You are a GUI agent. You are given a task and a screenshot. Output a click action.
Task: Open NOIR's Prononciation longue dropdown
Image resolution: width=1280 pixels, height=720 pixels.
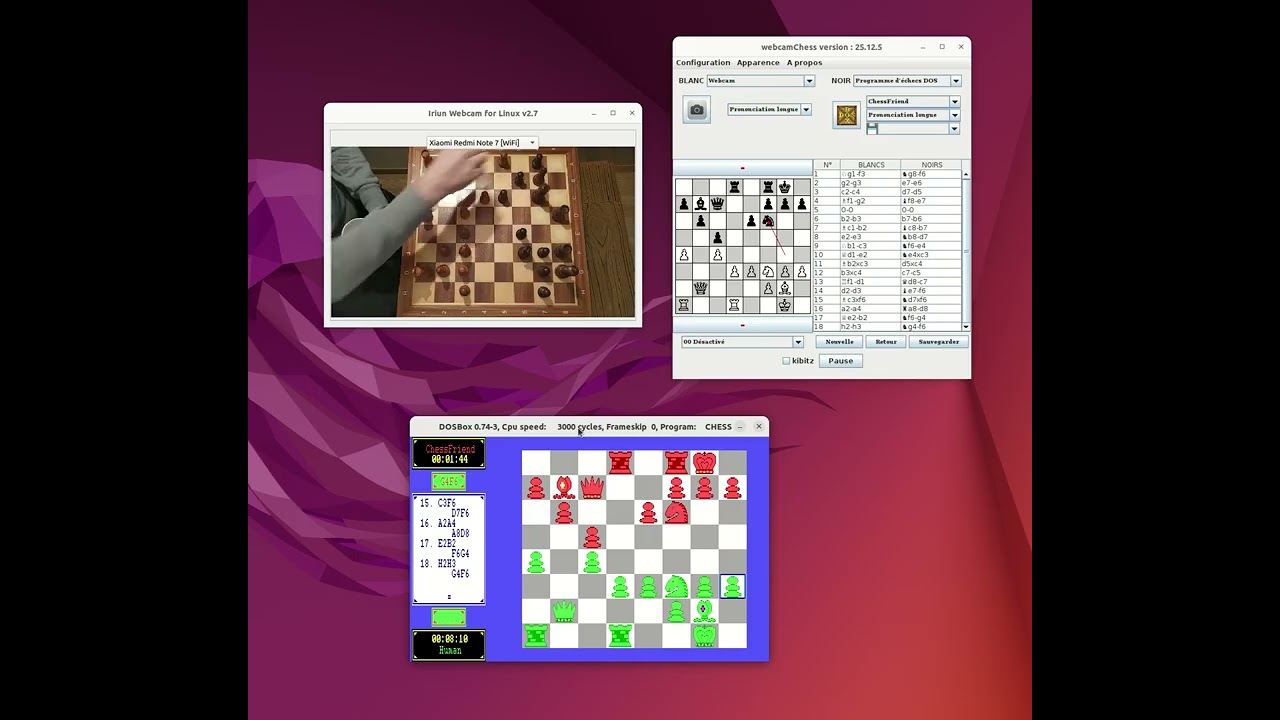[913, 115]
